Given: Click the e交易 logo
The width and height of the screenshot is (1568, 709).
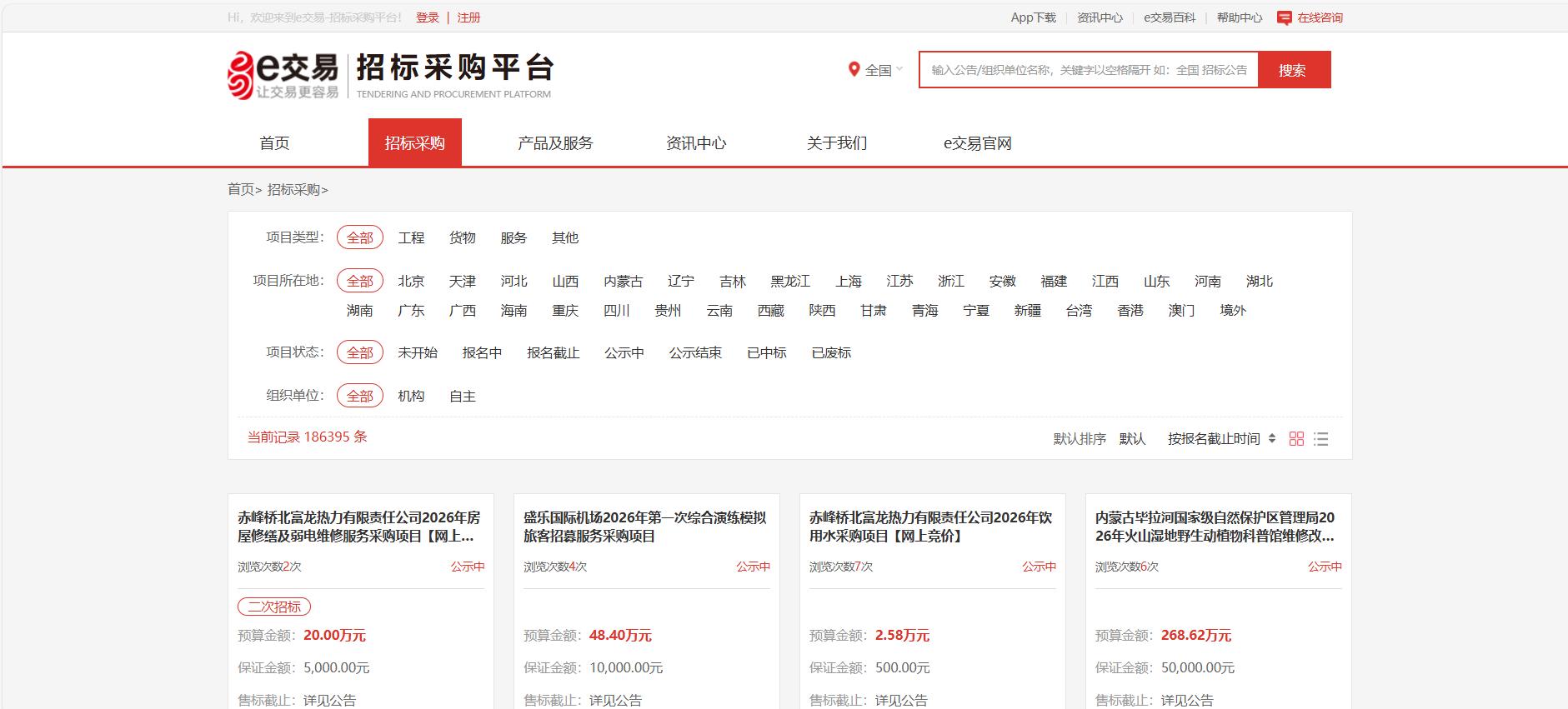Looking at the screenshot, I should tap(283, 75).
